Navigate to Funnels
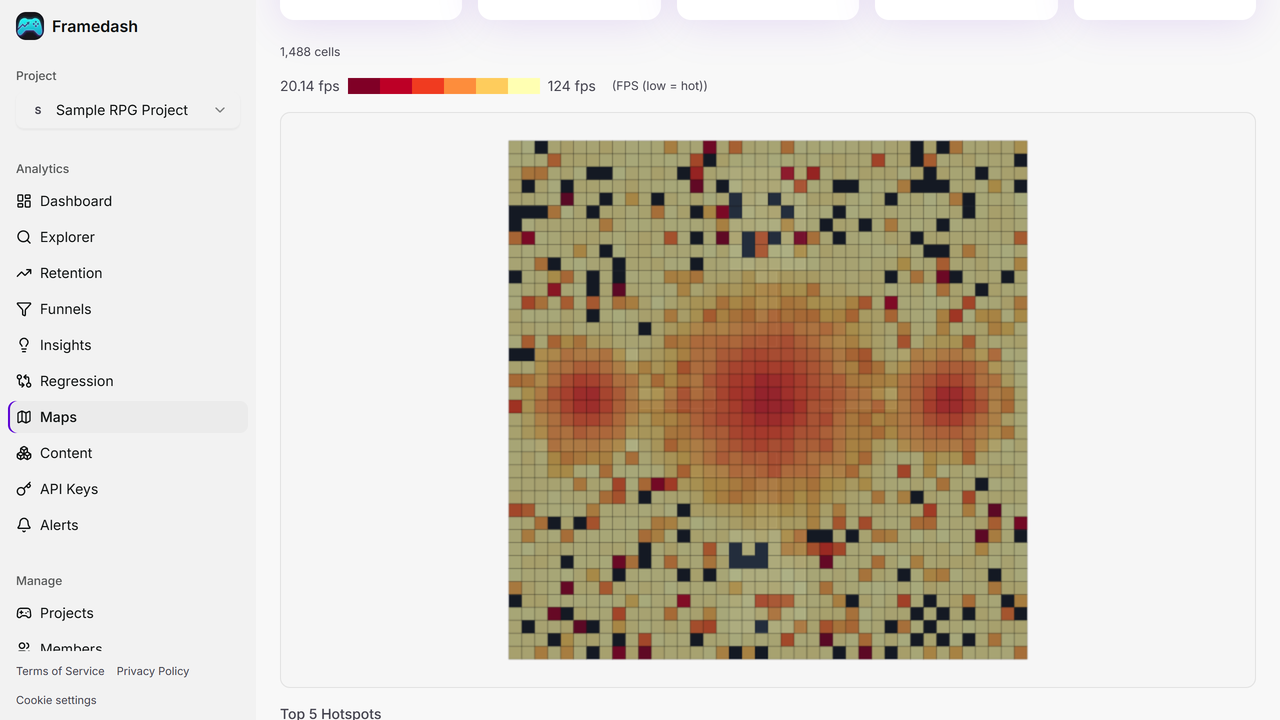 click(x=128, y=309)
